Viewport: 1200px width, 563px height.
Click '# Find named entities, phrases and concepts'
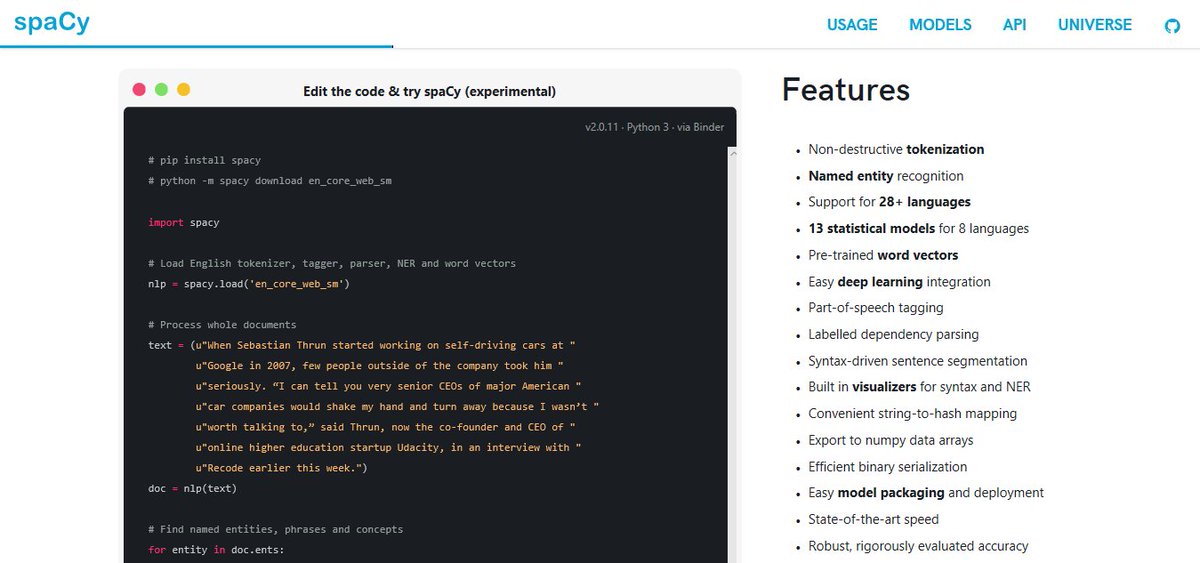pos(276,529)
